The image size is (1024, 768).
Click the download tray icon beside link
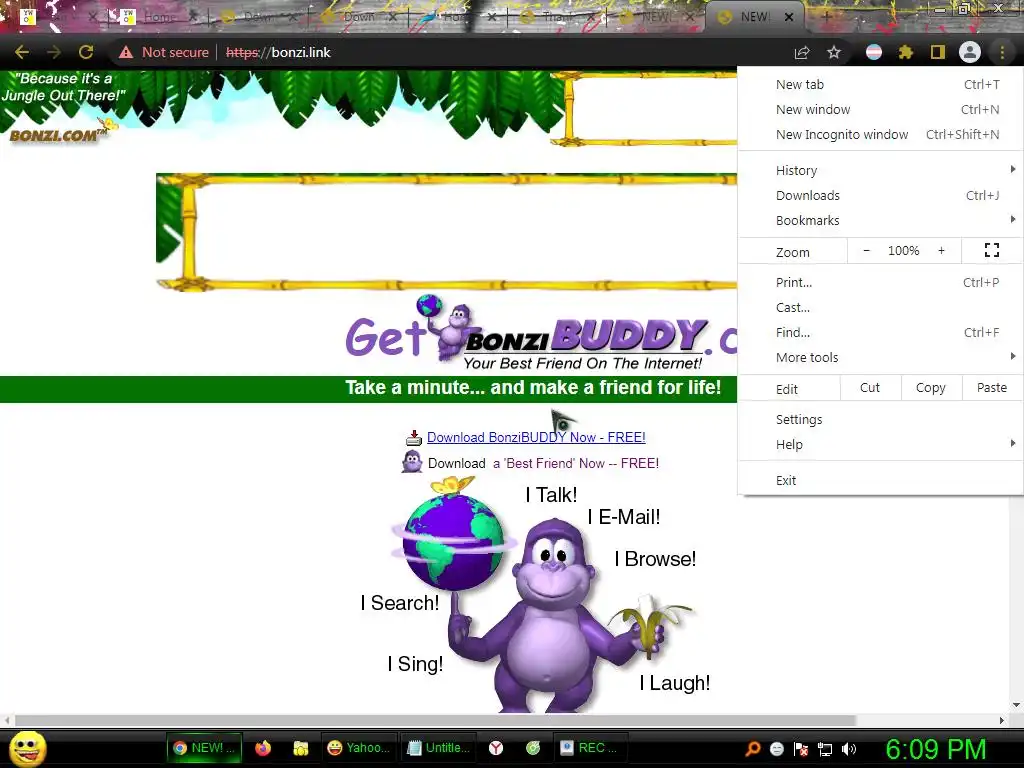click(414, 438)
